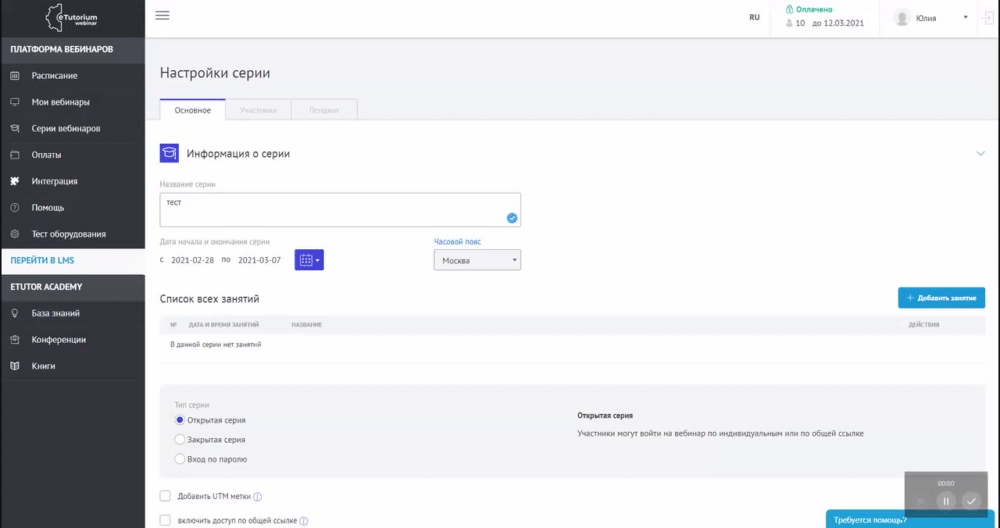Enable the Добавить UTM метки checkbox
Screen dimensions: 1000x528
[x=165, y=496]
